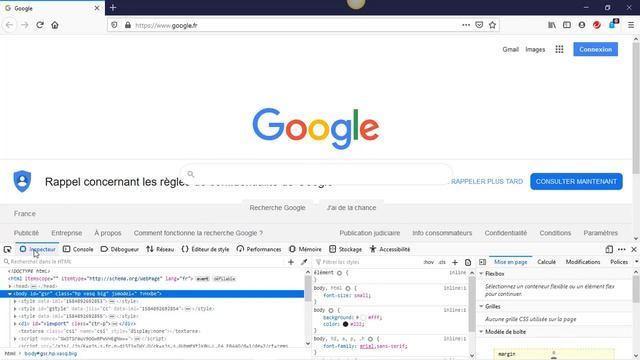640x360 pixels.
Task: Open the Firefox account menu
Action: click(582, 25)
